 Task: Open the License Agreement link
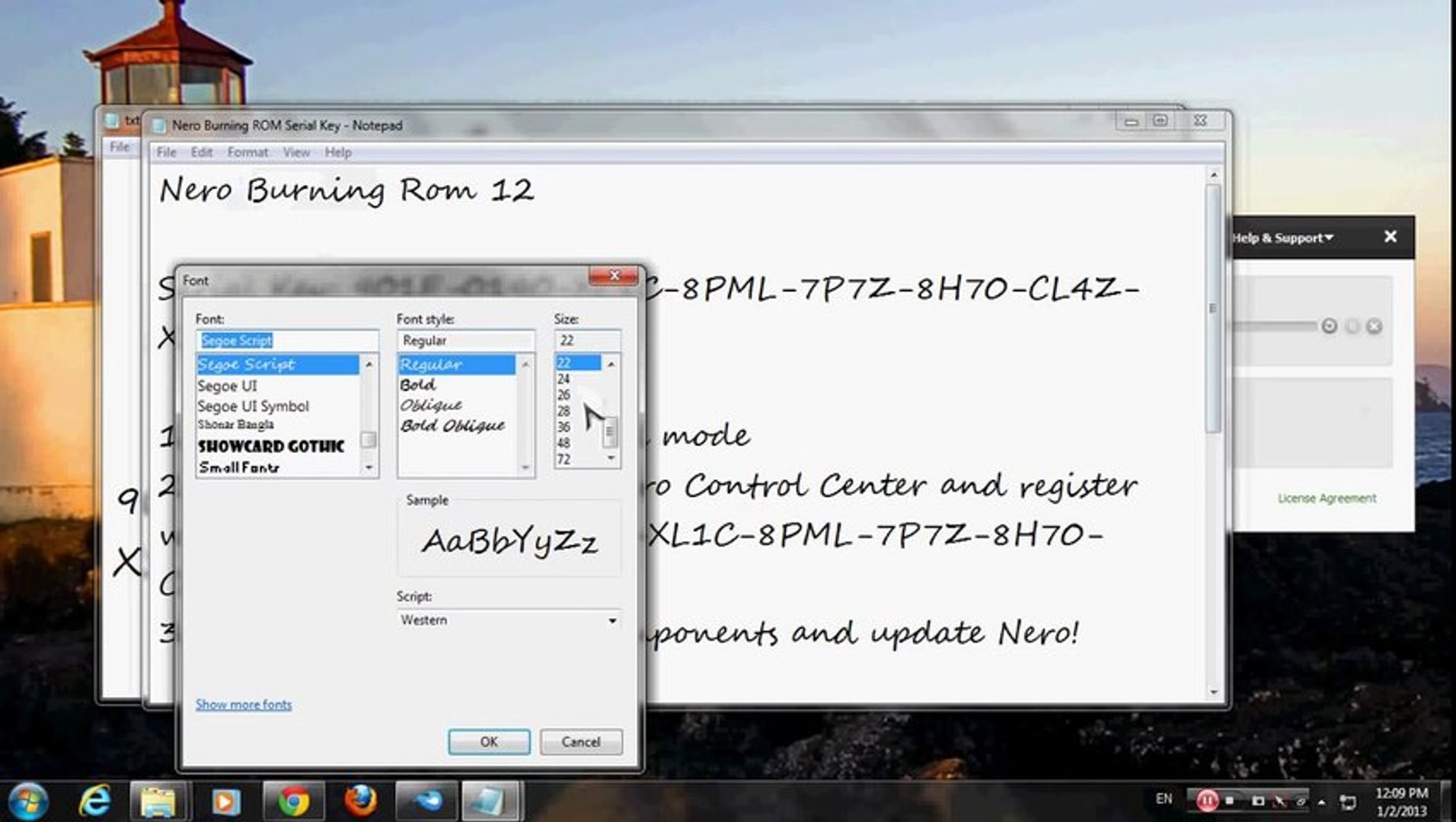[x=1327, y=498]
